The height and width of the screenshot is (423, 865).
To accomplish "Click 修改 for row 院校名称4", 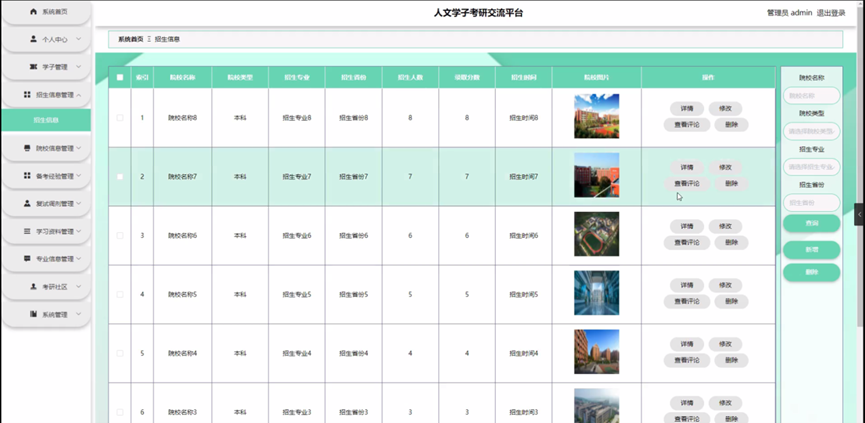I will pos(725,344).
